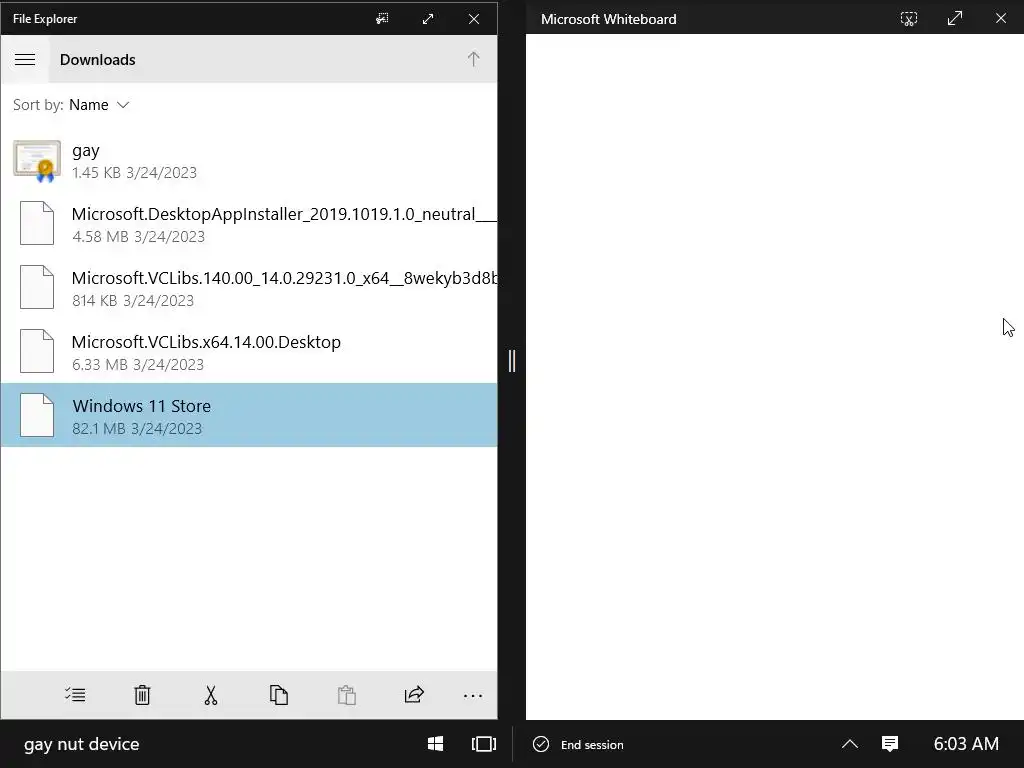
Task: Show hidden tray icons chevron
Action: [850, 744]
